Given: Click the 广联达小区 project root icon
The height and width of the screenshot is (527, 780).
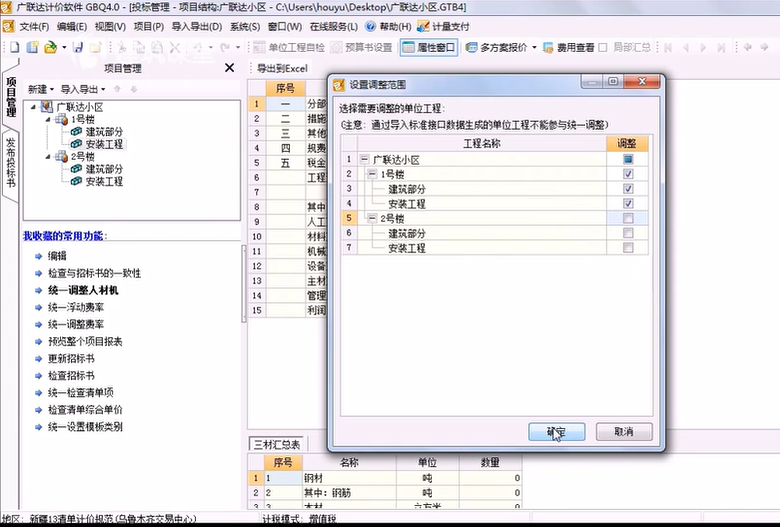Looking at the screenshot, I should 47,106.
